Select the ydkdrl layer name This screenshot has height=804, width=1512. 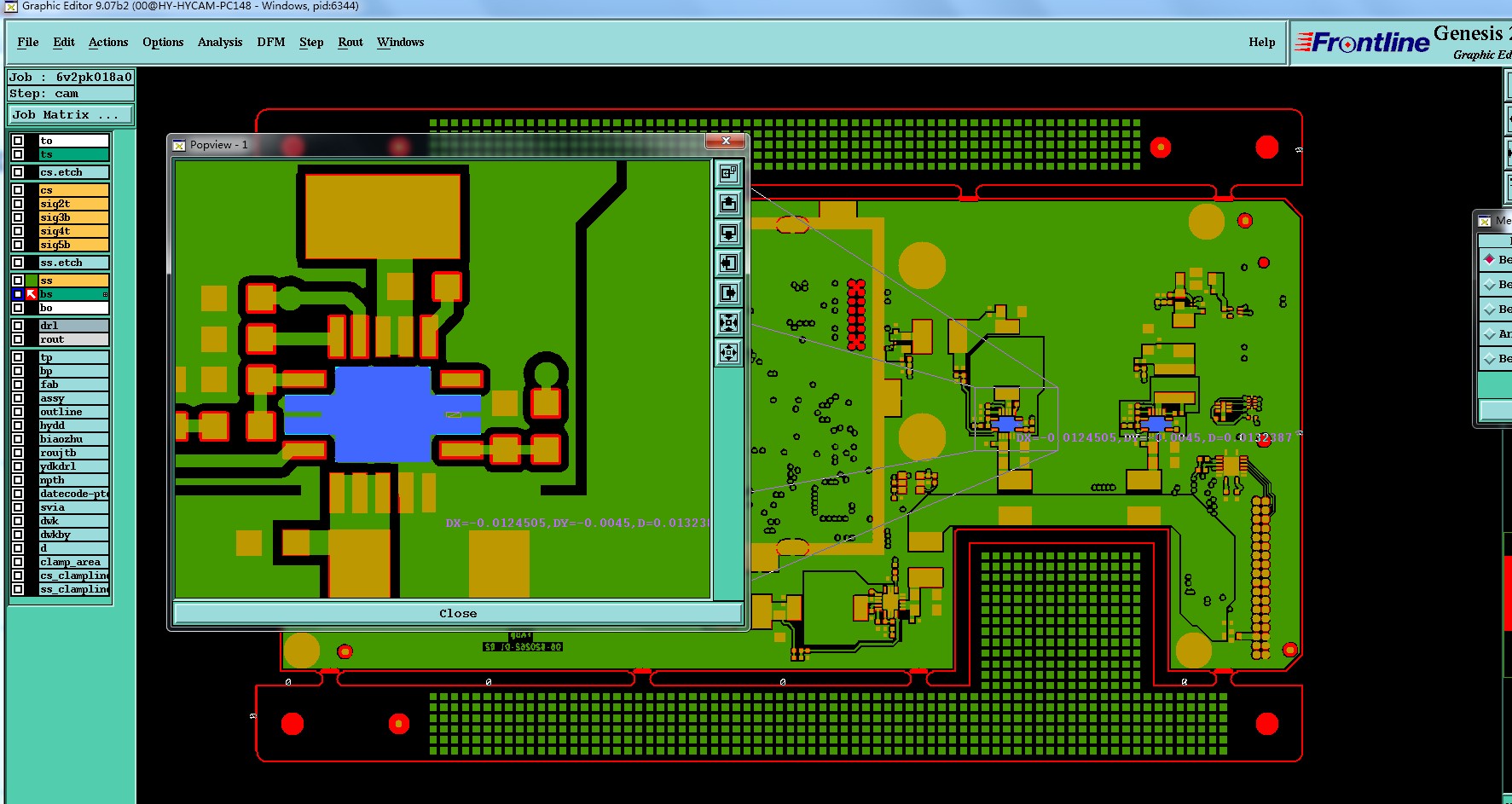(x=74, y=466)
